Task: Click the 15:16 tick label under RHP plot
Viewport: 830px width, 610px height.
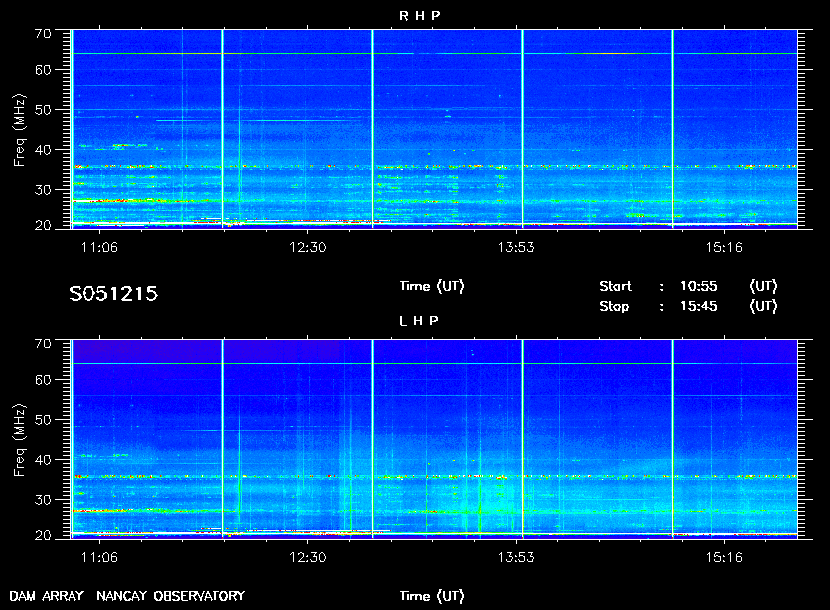Action: pyautogui.click(x=724, y=247)
